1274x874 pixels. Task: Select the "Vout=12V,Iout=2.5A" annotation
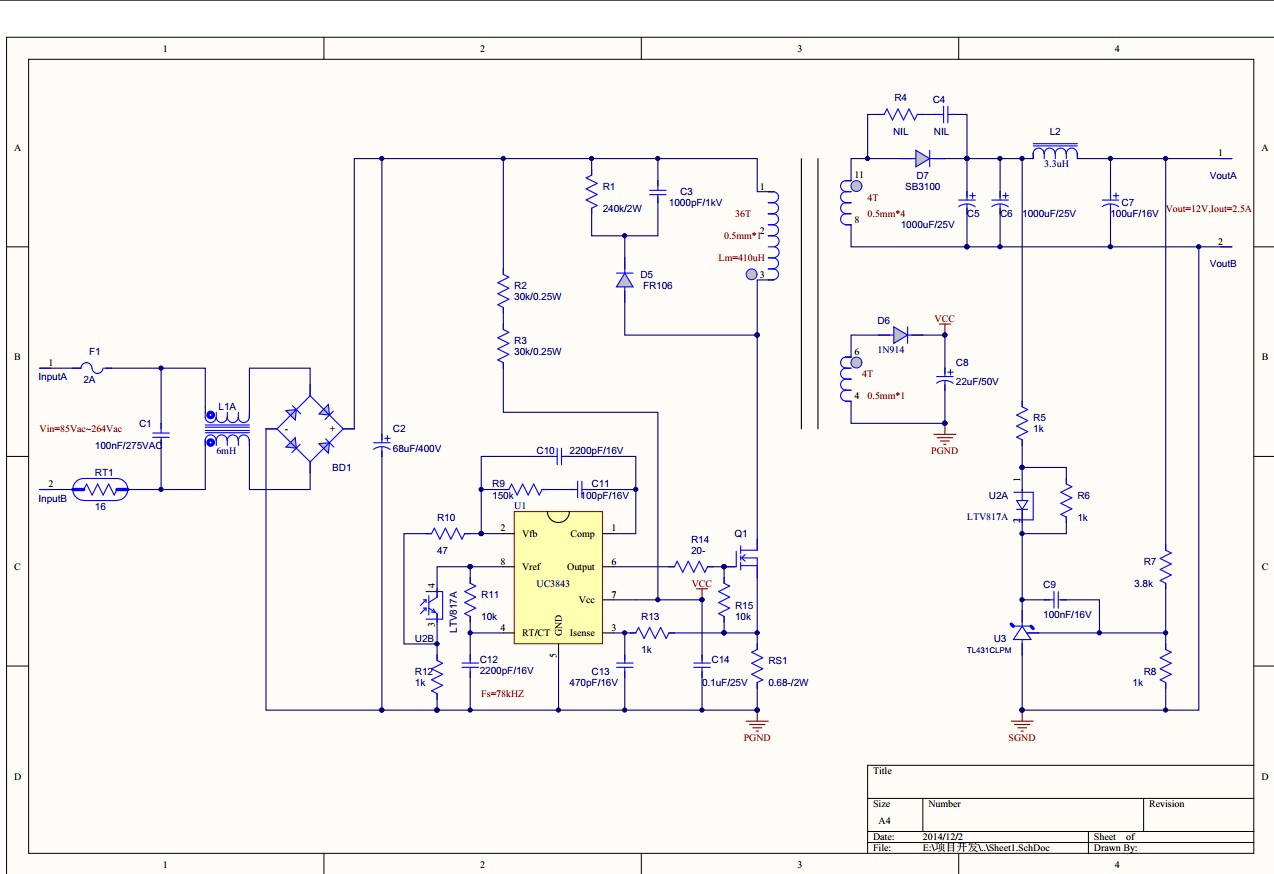pos(1209,210)
